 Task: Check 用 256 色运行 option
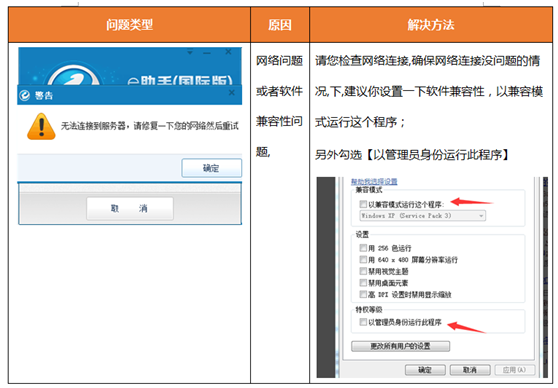(363, 248)
